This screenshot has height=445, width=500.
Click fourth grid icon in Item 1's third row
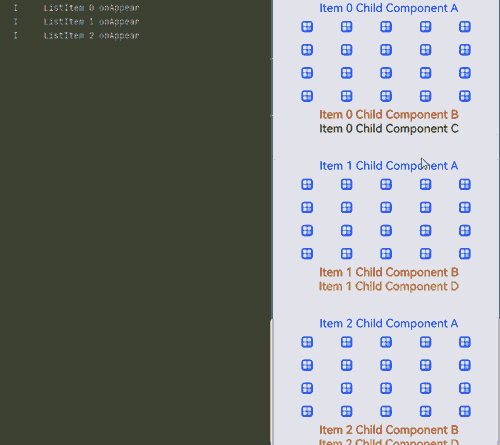[x=425, y=231]
